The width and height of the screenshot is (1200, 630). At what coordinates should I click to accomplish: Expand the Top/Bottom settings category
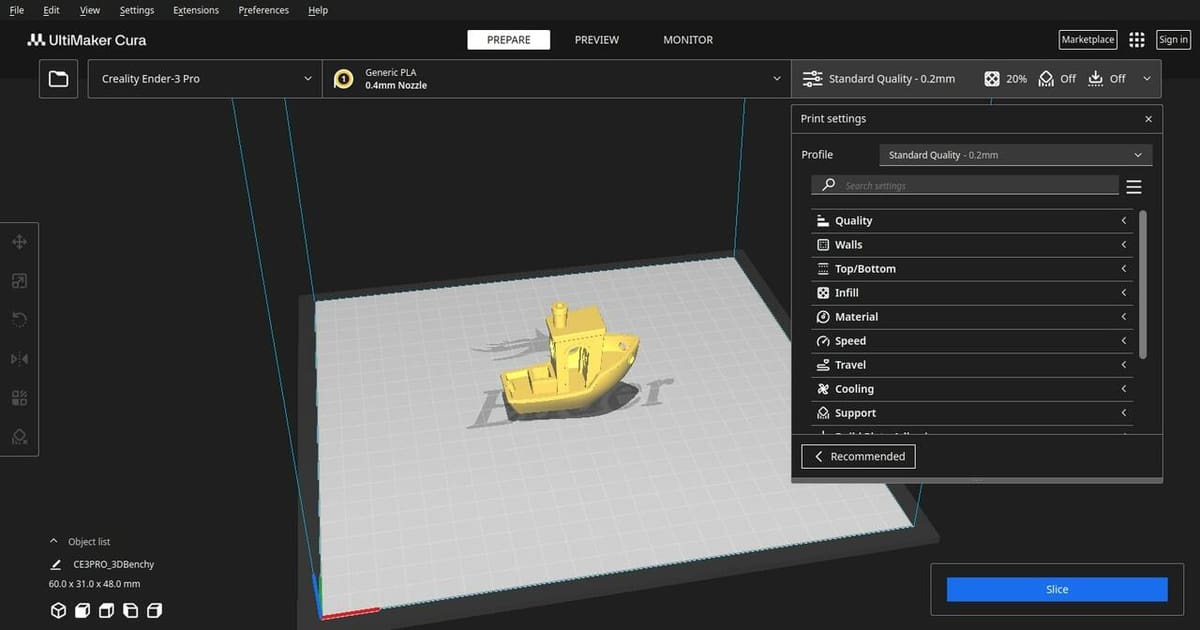(x=972, y=269)
